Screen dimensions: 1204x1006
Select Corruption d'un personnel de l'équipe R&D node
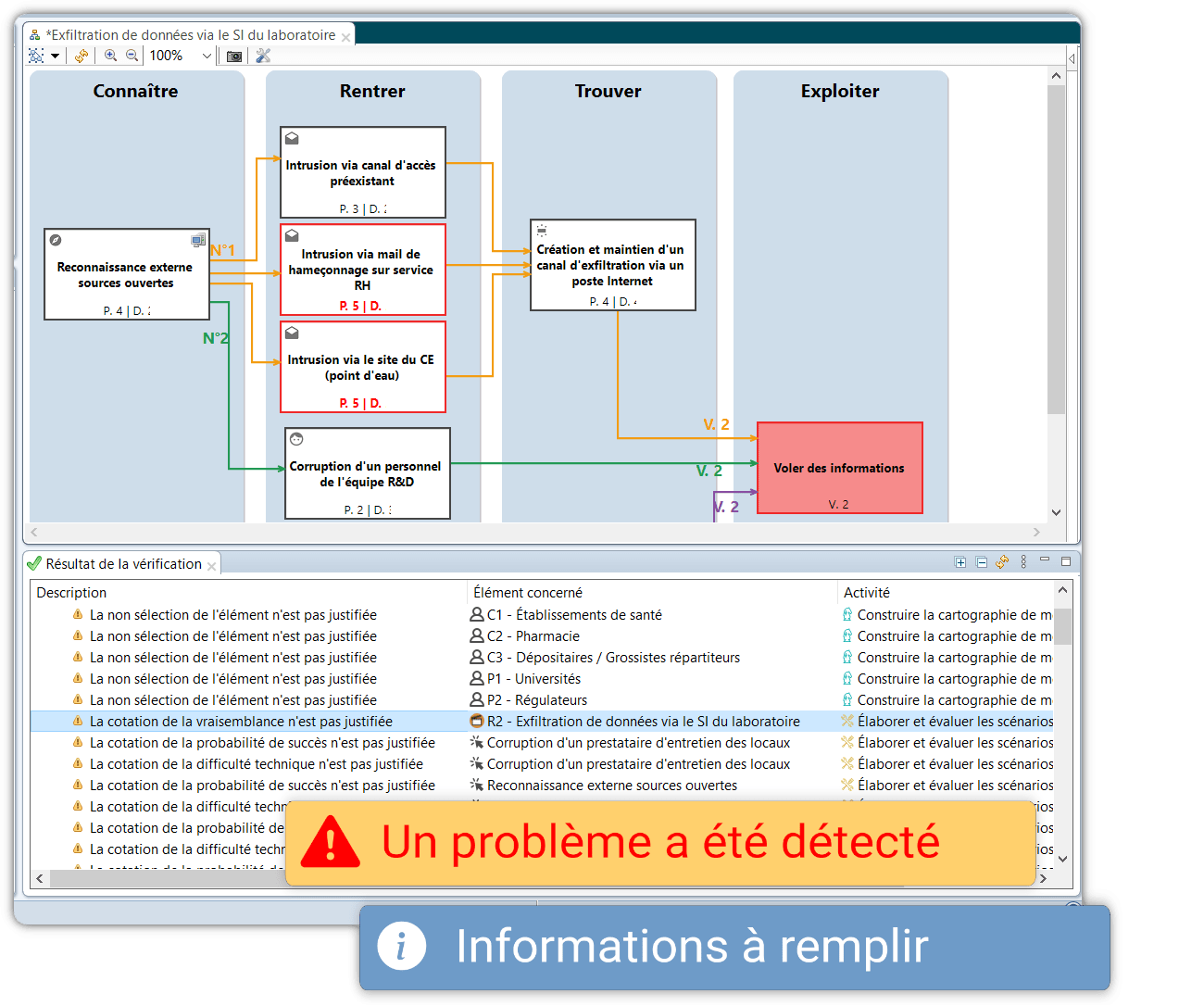[x=368, y=473]
